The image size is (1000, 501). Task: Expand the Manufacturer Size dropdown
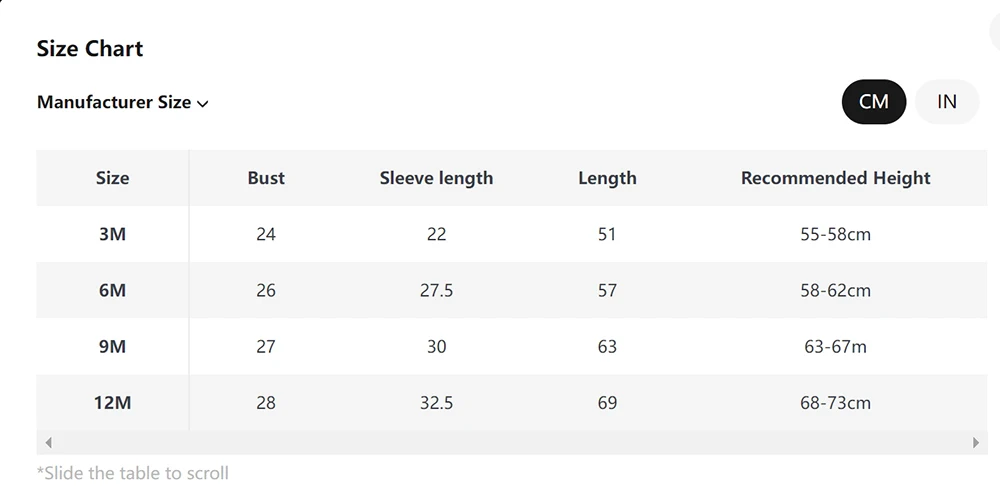click(122, 102)
